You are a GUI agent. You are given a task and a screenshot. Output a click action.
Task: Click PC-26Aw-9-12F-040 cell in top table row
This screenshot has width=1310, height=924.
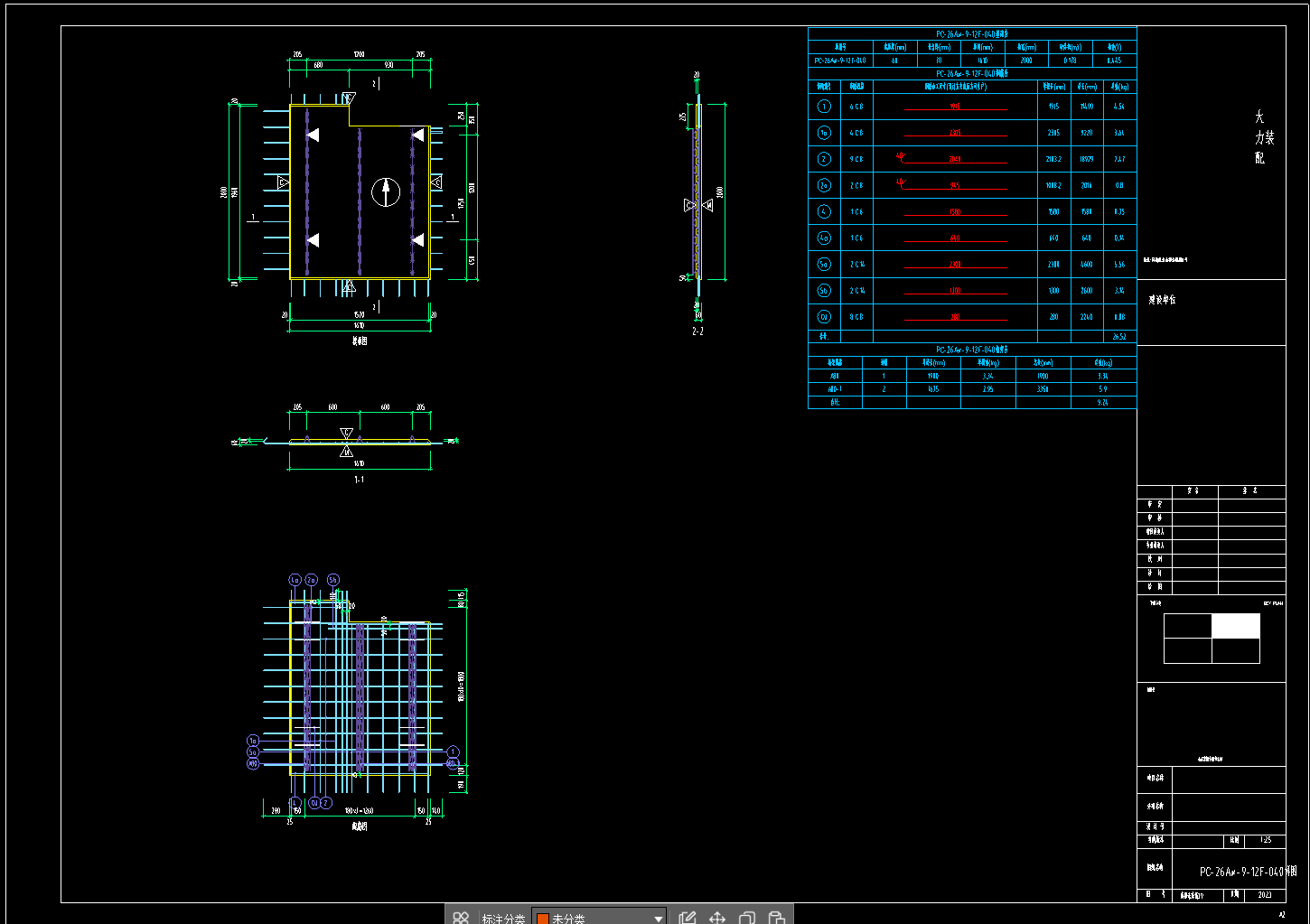pyautogui.click(x=840, y=61)
